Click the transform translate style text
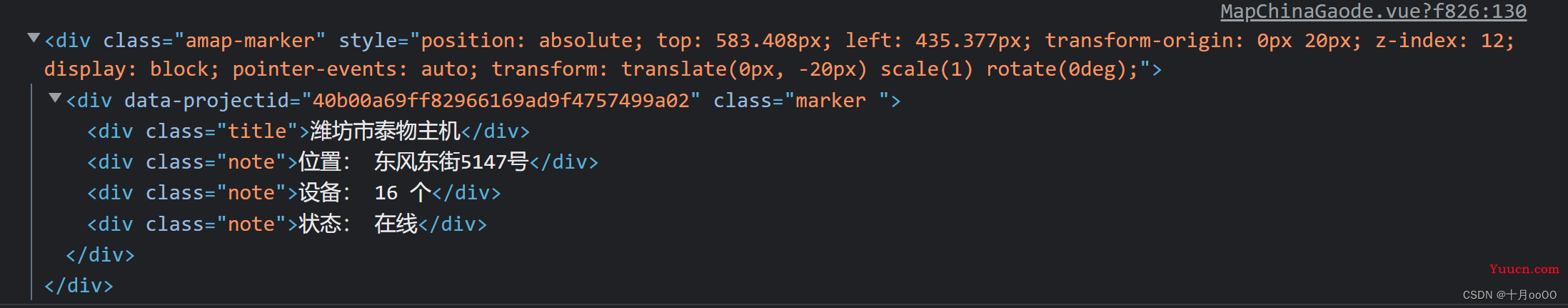1568x308 pixels. point(743,69)
